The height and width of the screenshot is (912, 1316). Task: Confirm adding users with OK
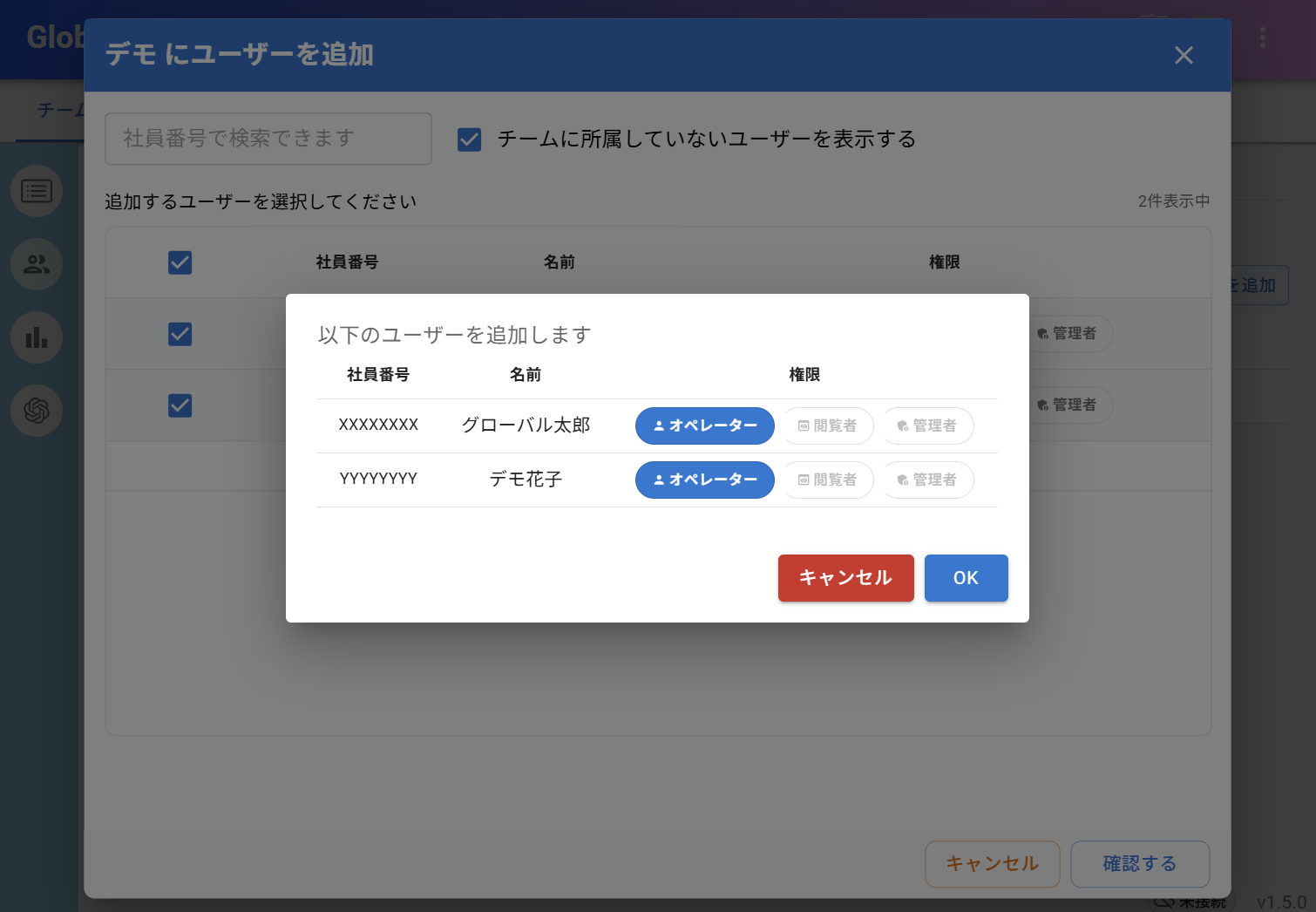point(966,578)
